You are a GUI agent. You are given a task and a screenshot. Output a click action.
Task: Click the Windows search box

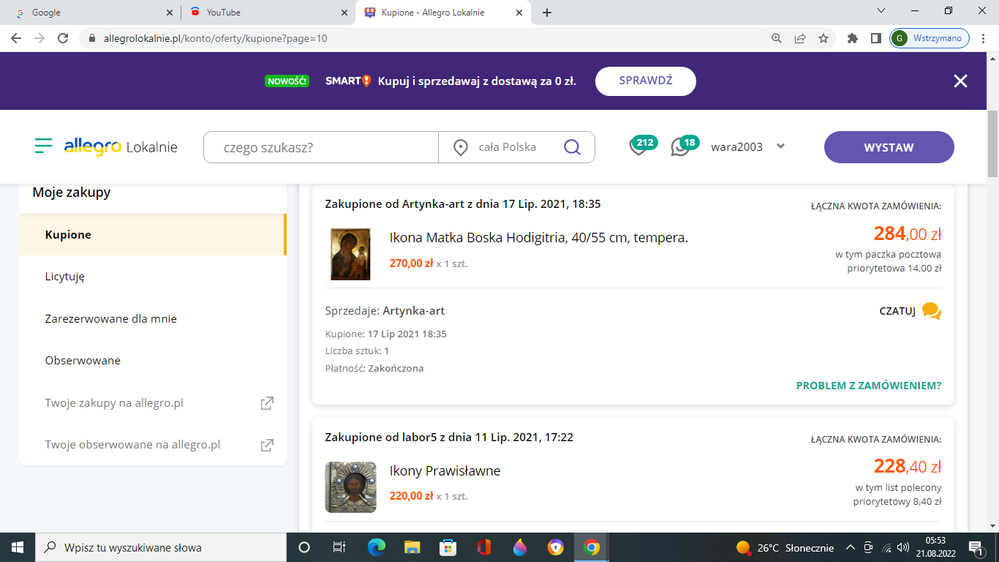[161, 547]
